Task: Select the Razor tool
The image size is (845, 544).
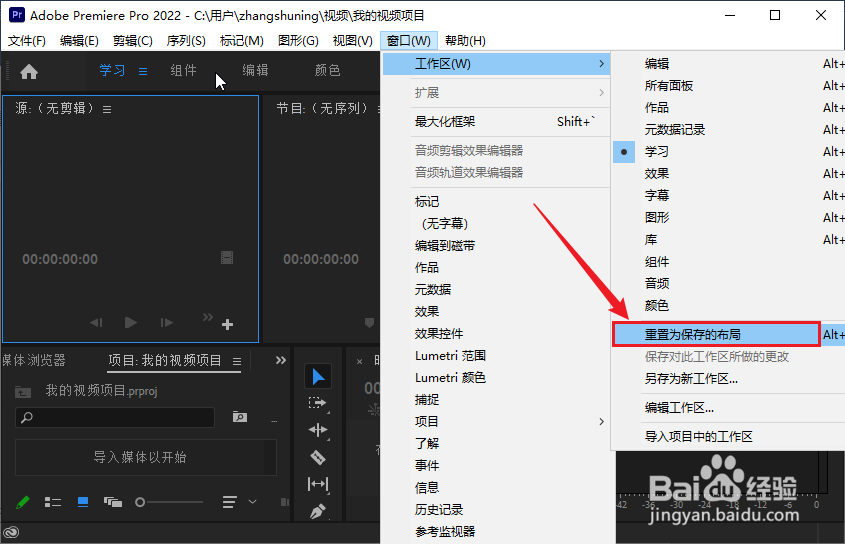Action: coord(318,457)
